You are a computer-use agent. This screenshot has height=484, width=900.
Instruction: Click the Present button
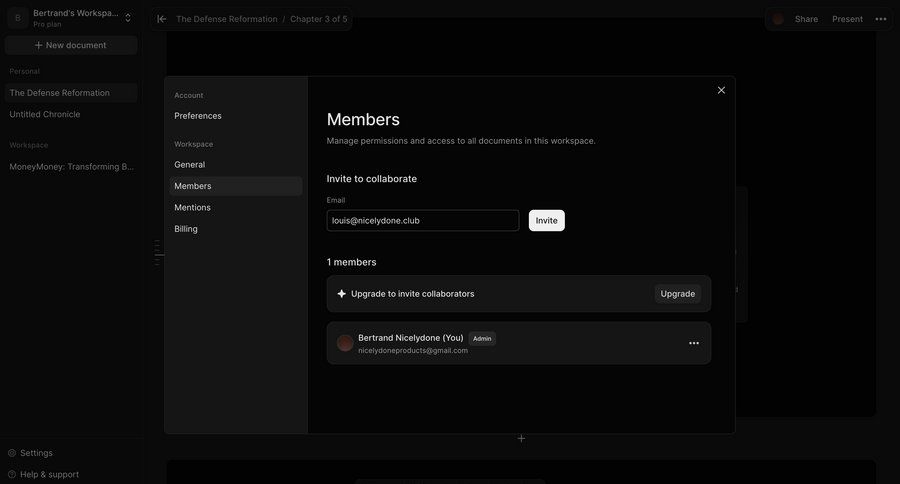pyautogui.click(x=847, y=19)
